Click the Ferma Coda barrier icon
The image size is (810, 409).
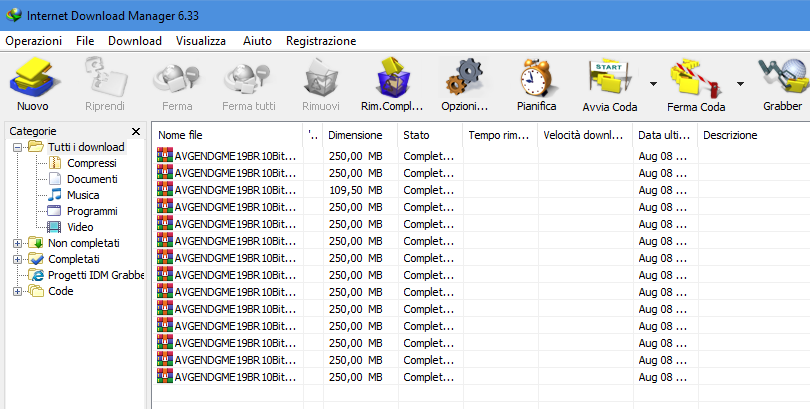coord(695,80)
